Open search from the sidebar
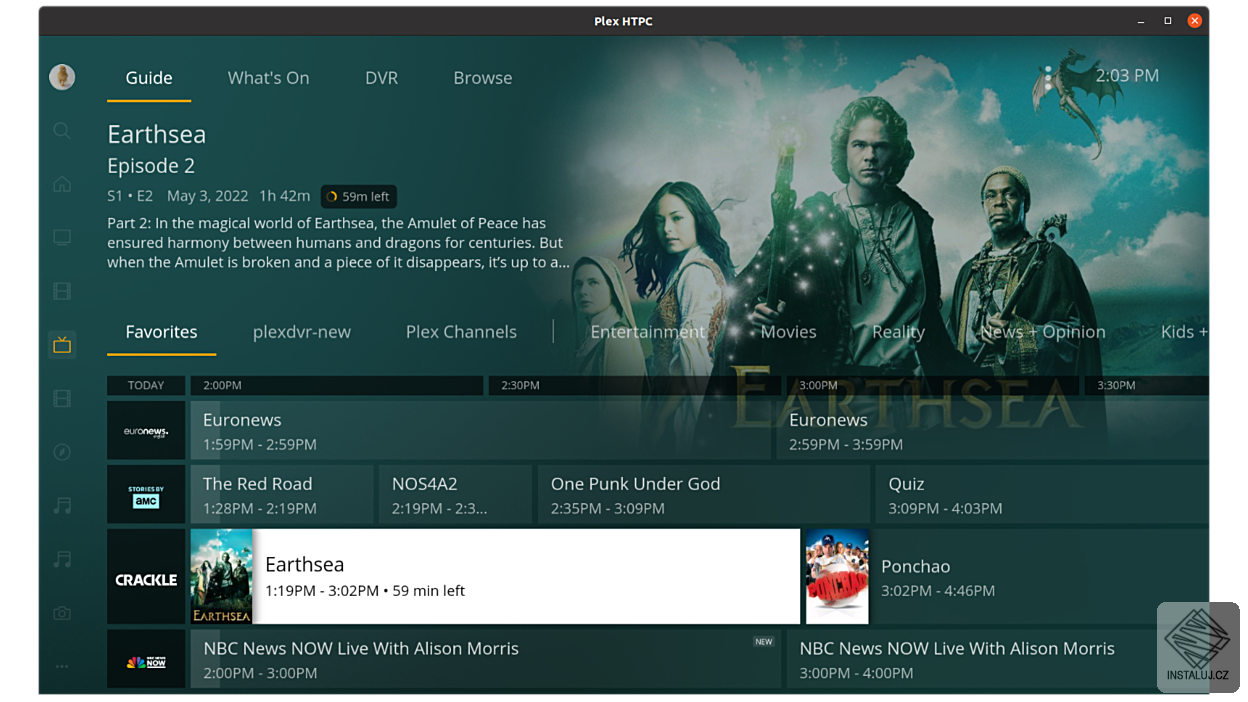Image resolution: width=1248 pixels, height=702 pixels. tap(62, 131)
